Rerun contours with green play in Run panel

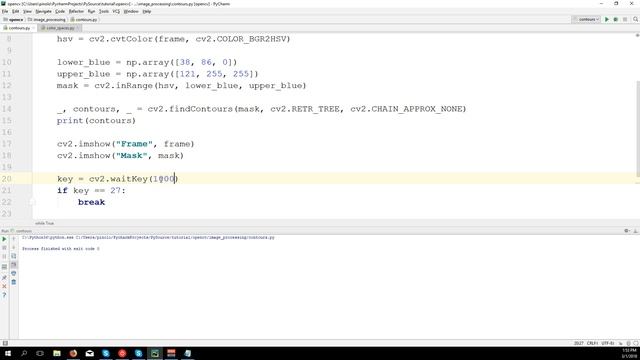tap(4, 239)
